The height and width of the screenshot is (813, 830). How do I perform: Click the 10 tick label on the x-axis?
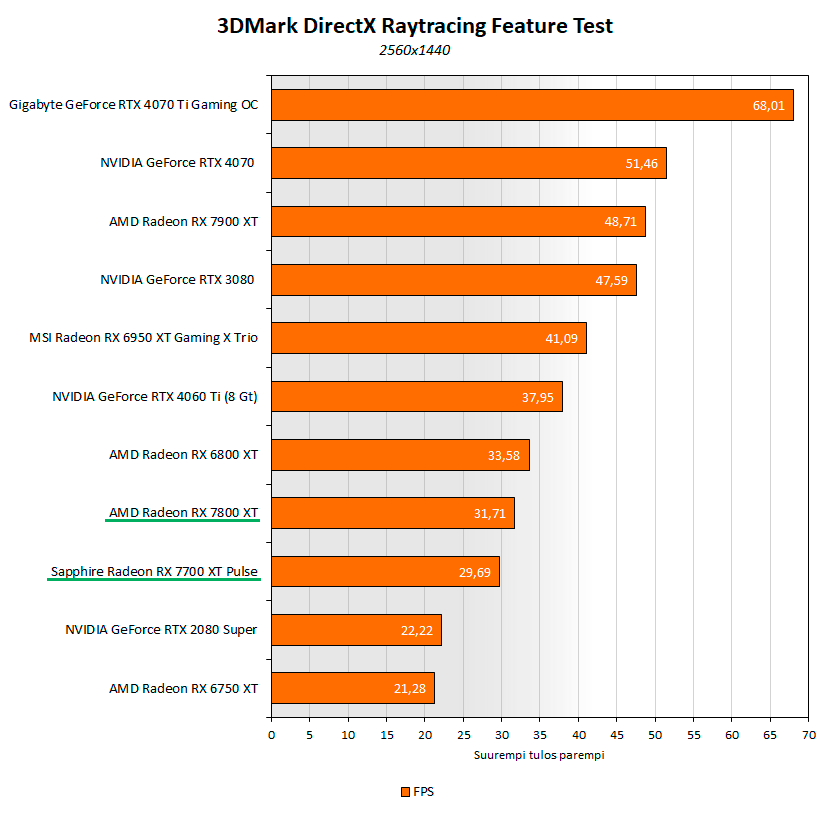pos(348,735)
